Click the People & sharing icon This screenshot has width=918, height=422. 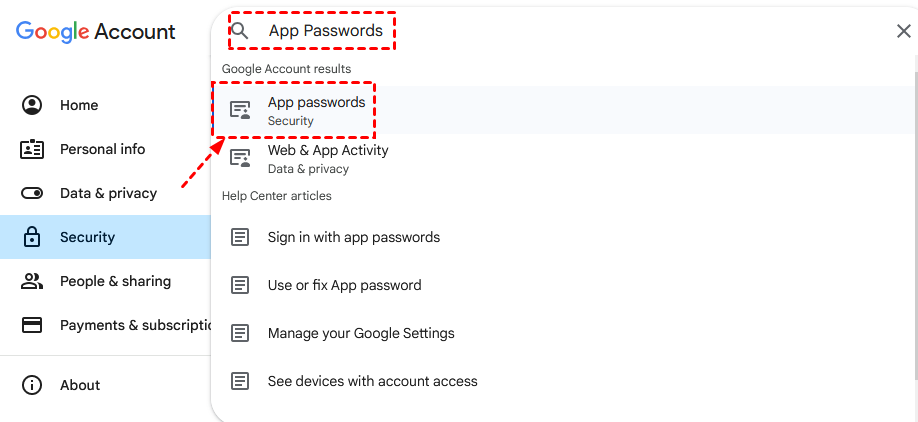tap(32, 281)
